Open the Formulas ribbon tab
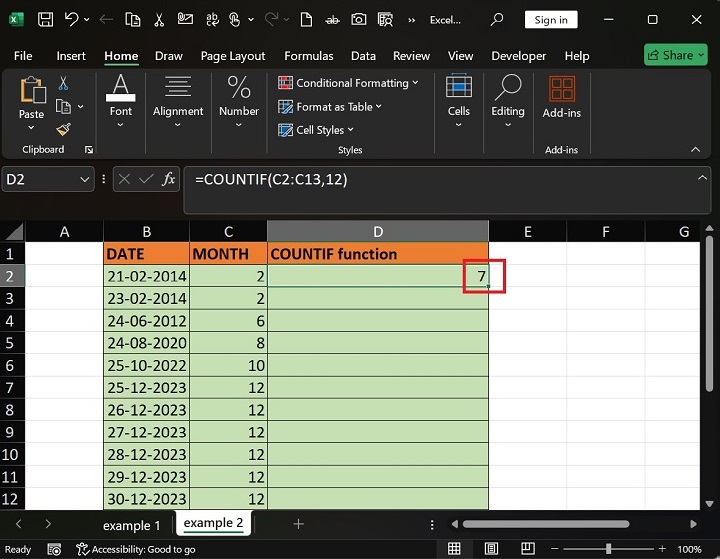This screenshot has width=720, height=559. [x=308, y=56]
